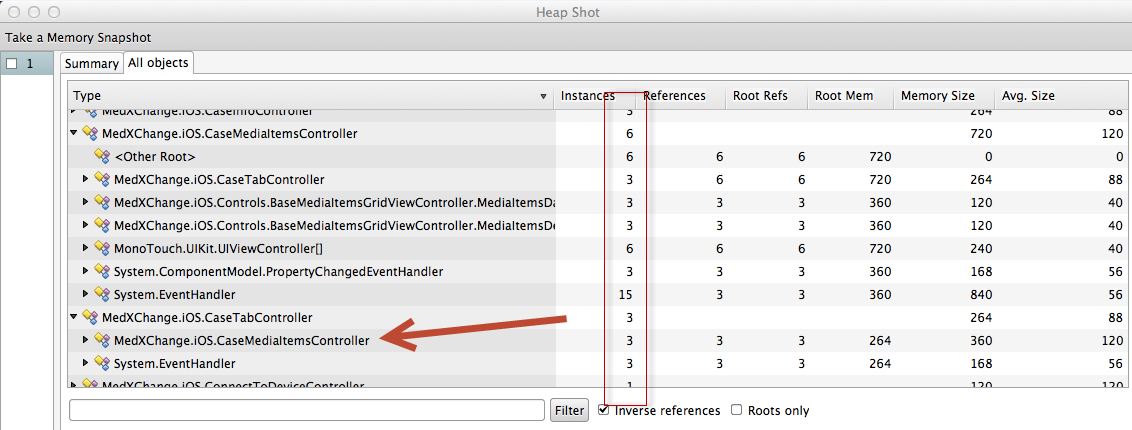Click the filter text input field

pos(307,410)
